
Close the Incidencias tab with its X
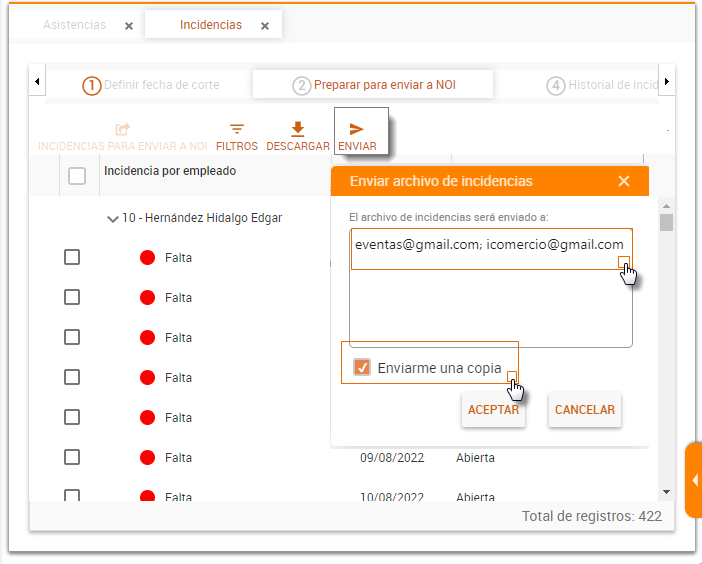pyautogui.click(x=265, y=27)
